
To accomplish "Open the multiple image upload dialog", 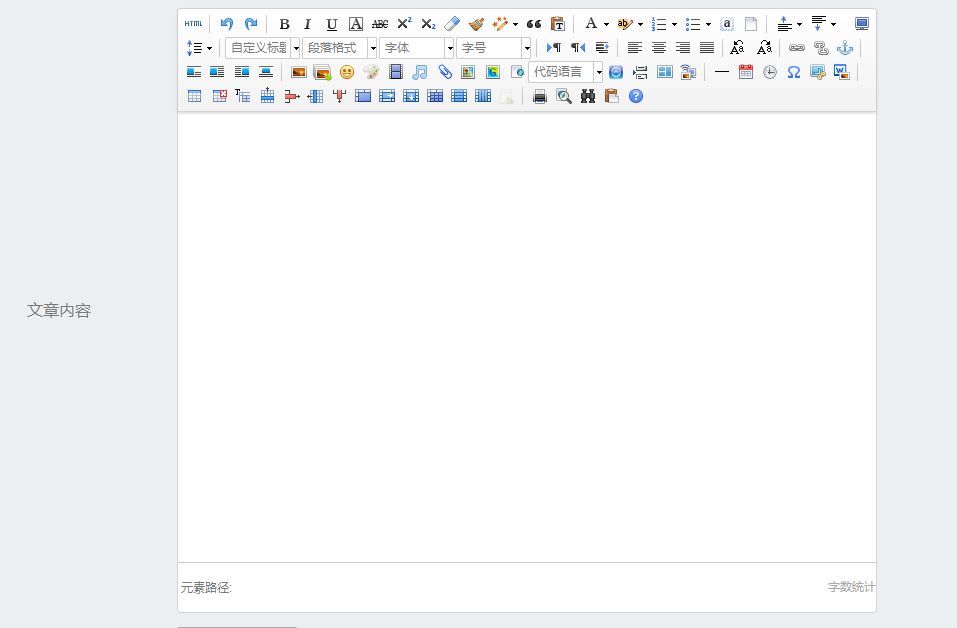I will pyautogui.click(x=322, y=72).
